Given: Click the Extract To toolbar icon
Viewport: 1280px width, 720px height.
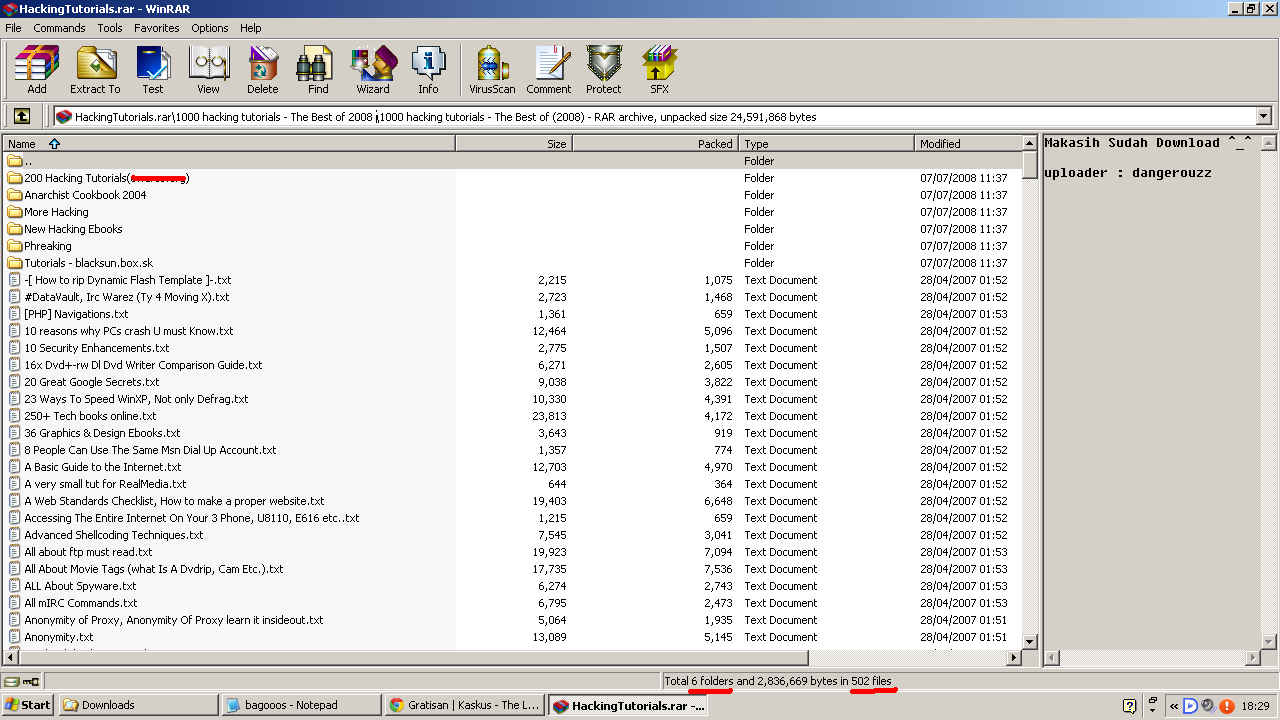Looking at the screenshot, I should pyautogui.click(x=95, y=70).
